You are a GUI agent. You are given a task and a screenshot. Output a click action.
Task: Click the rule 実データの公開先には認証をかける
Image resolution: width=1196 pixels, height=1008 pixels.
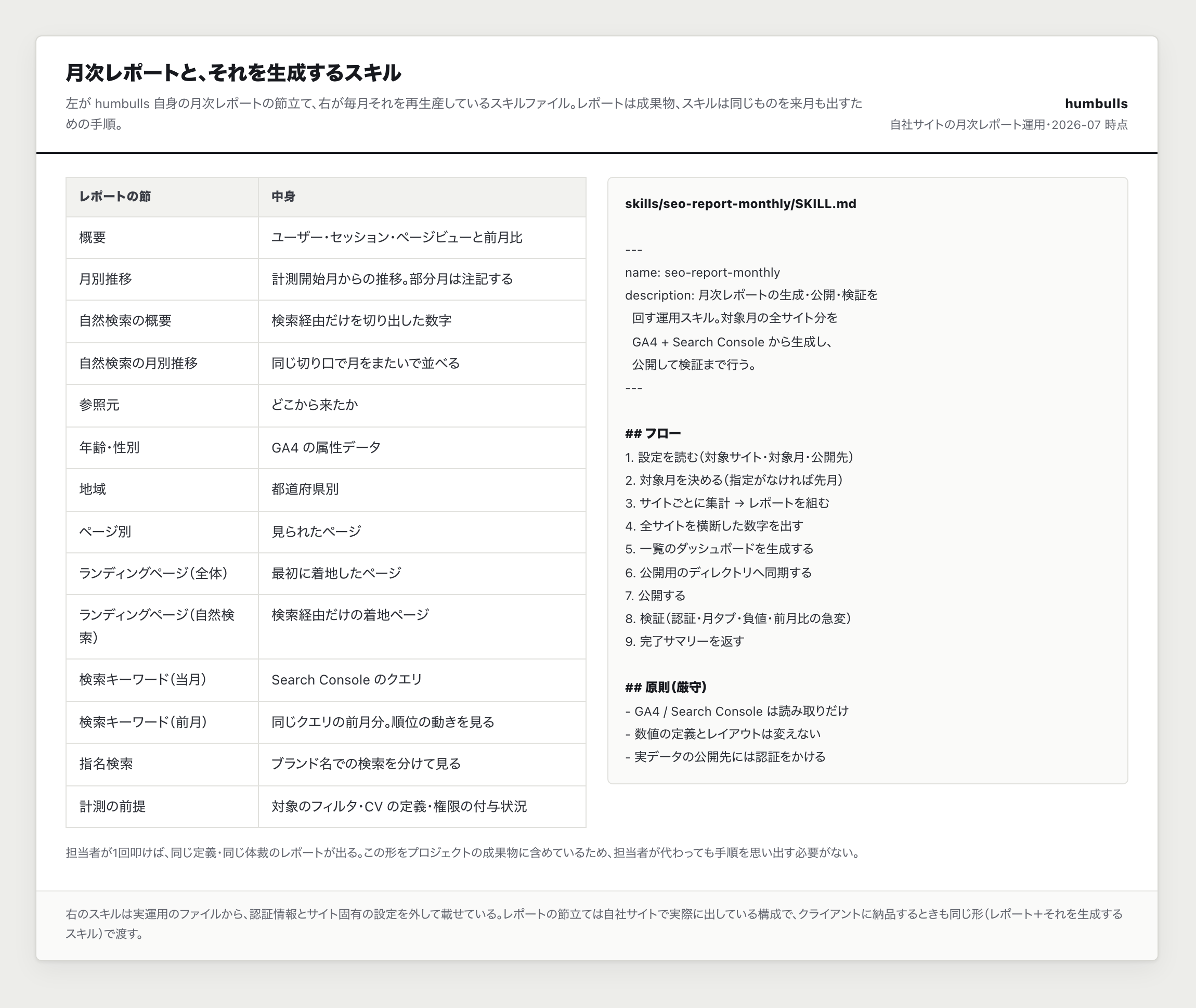click(x=725, y=757)
